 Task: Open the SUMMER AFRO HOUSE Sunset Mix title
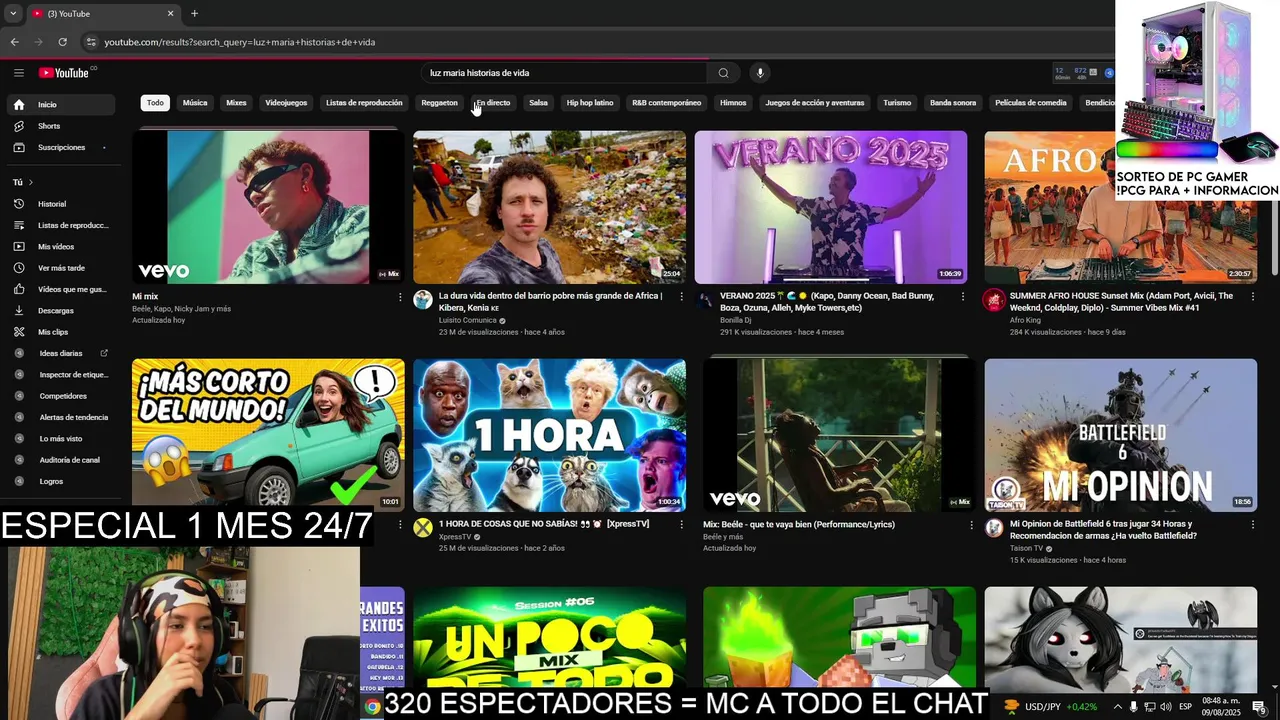click(1122, 302)
